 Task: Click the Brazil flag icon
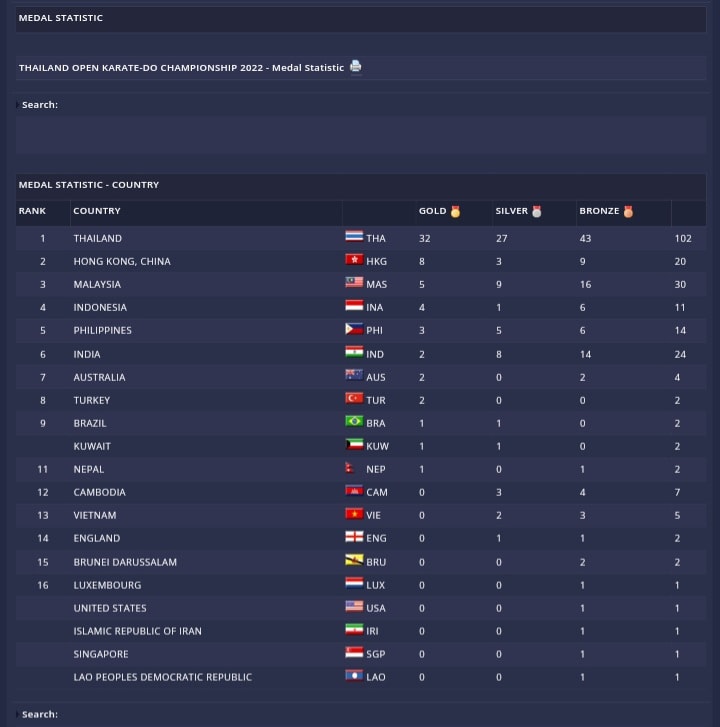(354, 422)
